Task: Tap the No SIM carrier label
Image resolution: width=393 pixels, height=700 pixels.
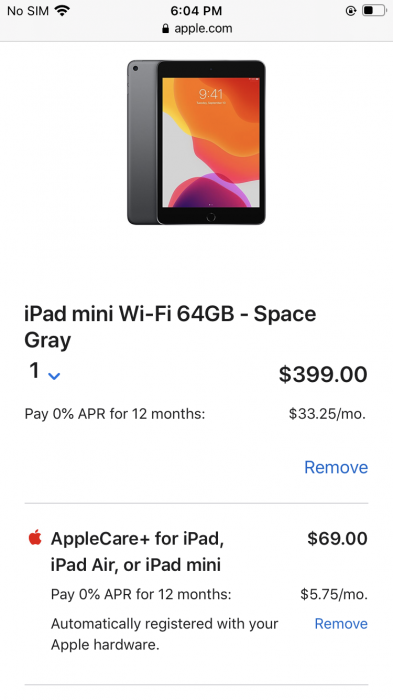Action: point(28,11)
